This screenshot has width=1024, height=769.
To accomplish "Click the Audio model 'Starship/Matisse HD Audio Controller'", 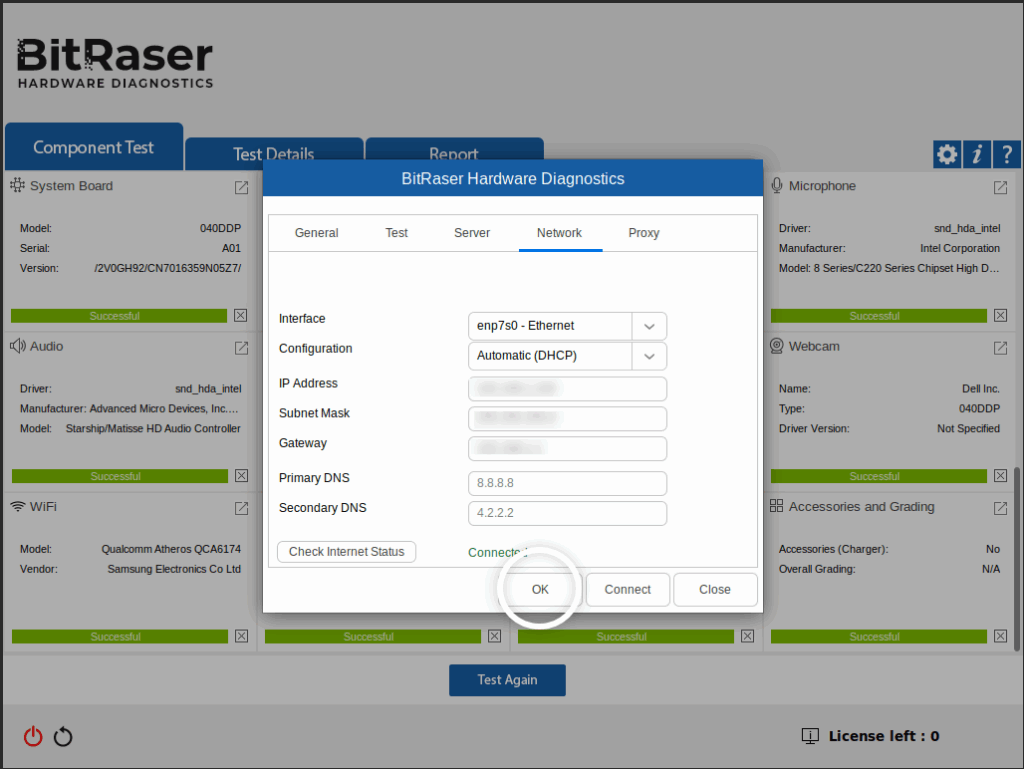I will pyautogui.click(x=153, y=428).
